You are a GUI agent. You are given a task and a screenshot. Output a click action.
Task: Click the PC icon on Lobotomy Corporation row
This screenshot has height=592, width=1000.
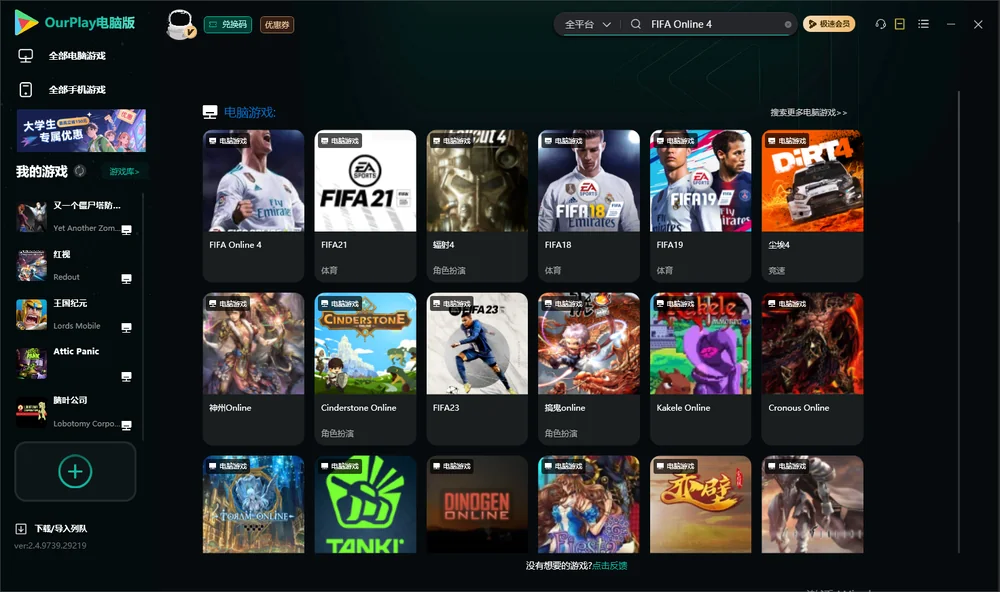126,426
